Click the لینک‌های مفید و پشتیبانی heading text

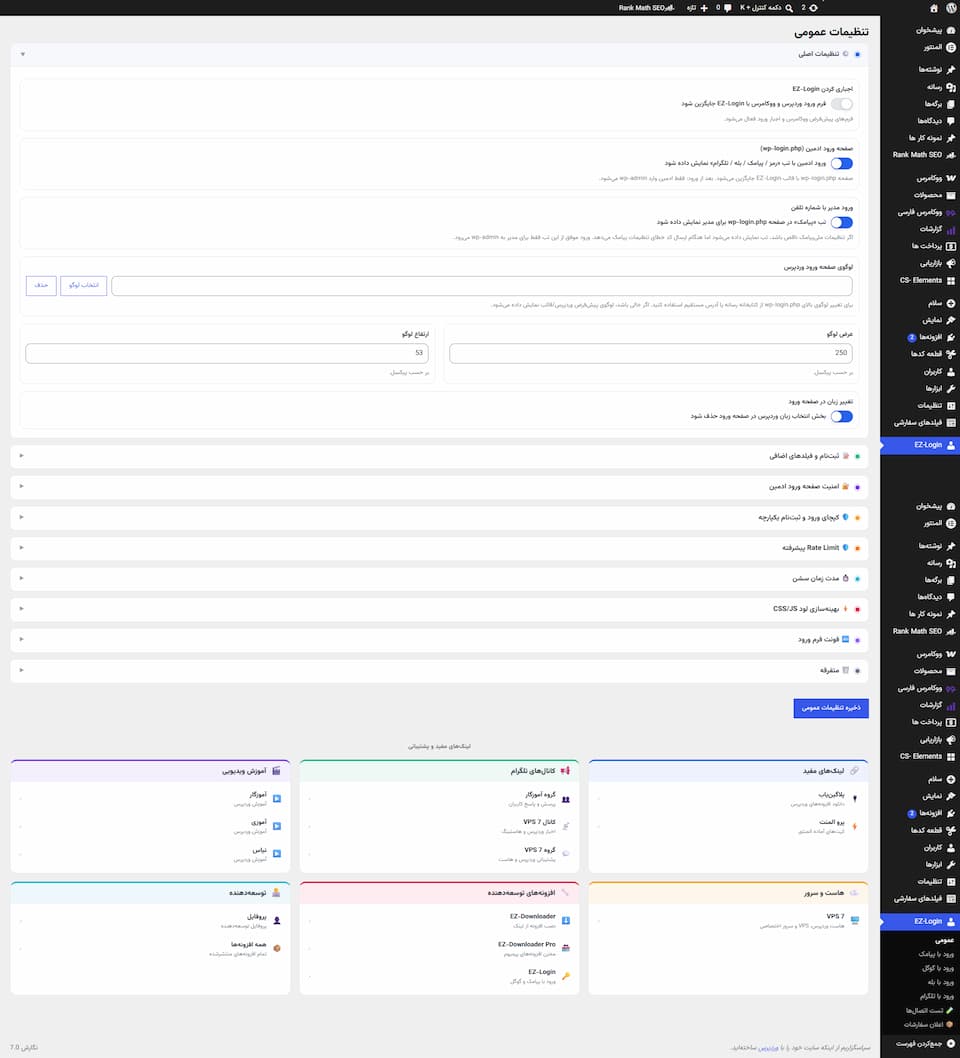pos(439,746)
